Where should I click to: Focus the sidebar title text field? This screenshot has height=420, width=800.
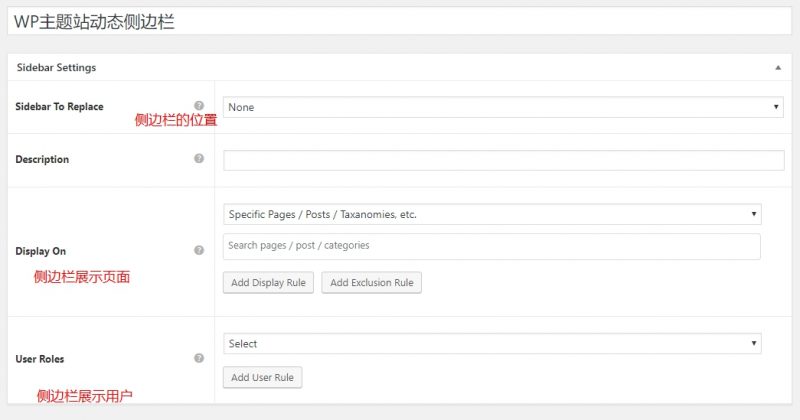pos(400,21)
